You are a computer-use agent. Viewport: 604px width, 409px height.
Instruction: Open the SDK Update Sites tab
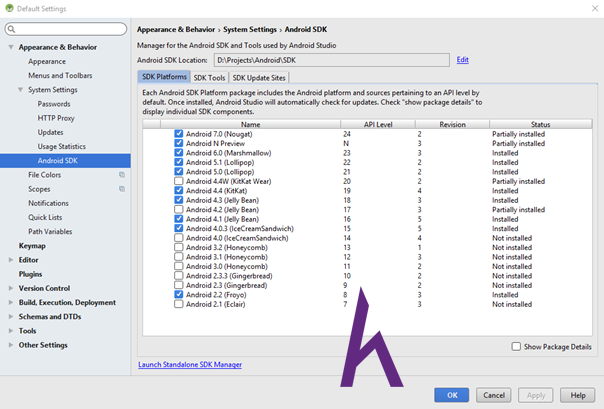[x=259, y=77]
